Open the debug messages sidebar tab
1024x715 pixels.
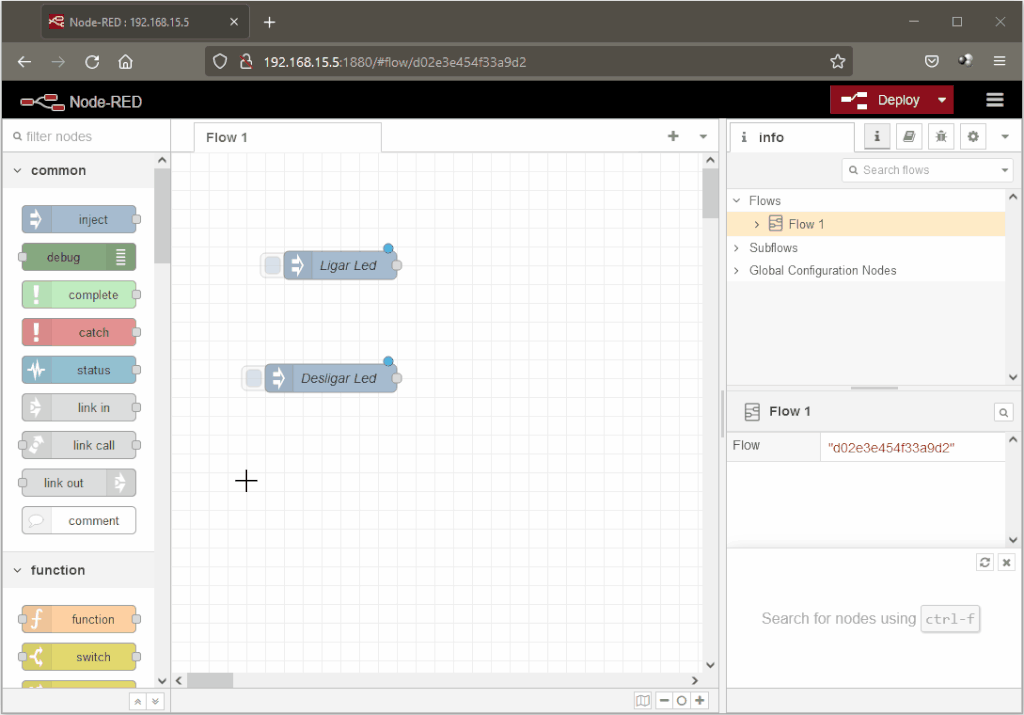pyautogui.click(x=940, y=136)
